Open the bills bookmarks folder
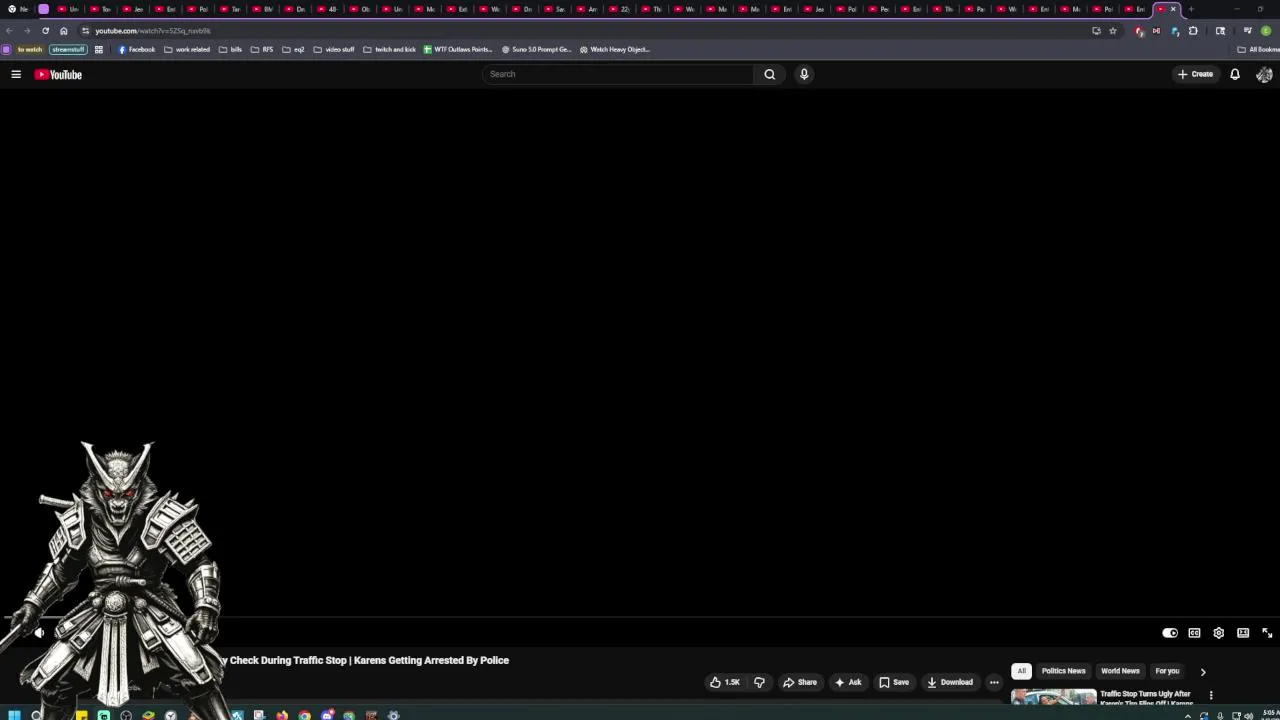1280x720 pixels. pos(230,49)
